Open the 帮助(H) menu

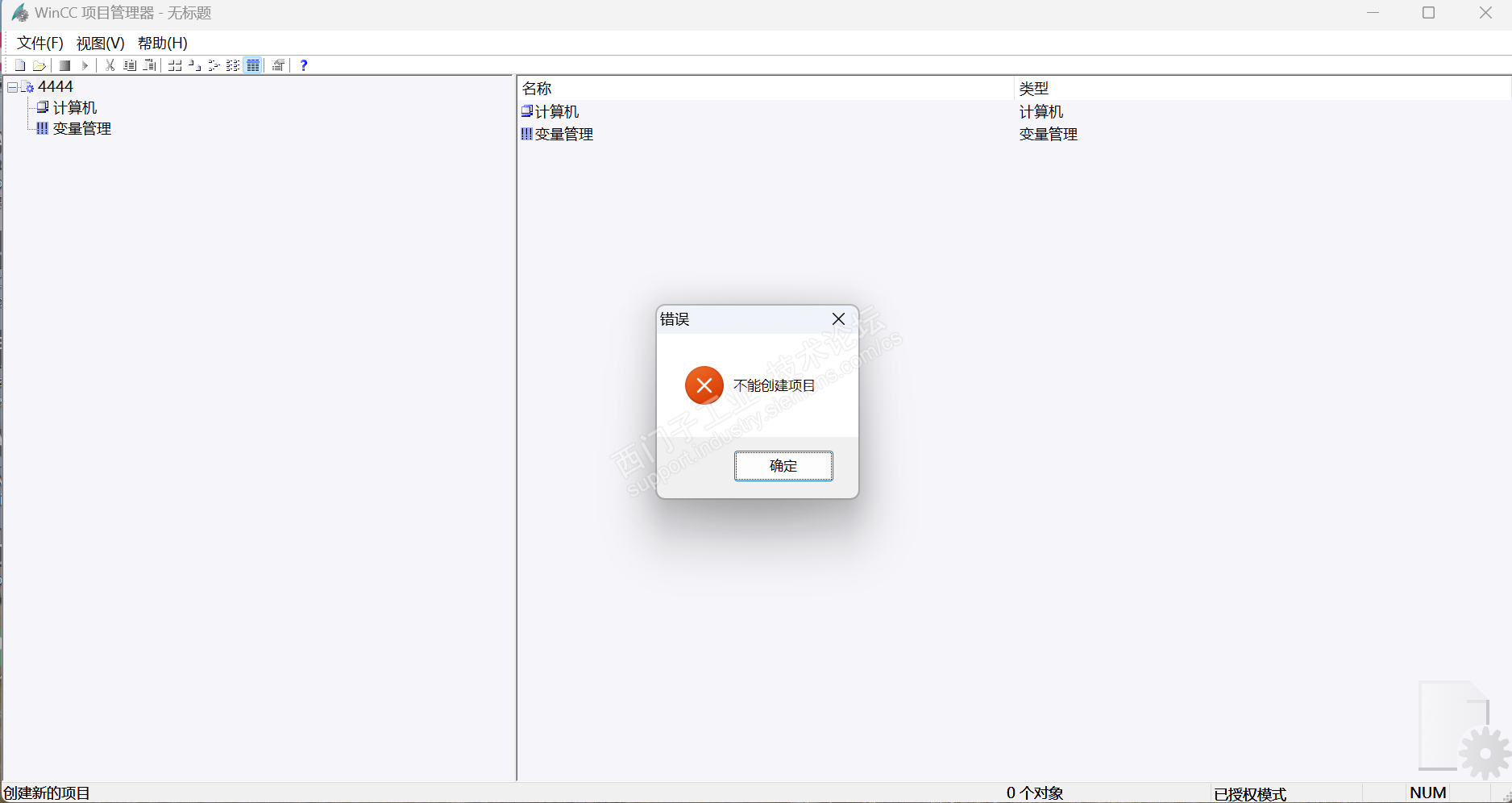tap(163, 43)
